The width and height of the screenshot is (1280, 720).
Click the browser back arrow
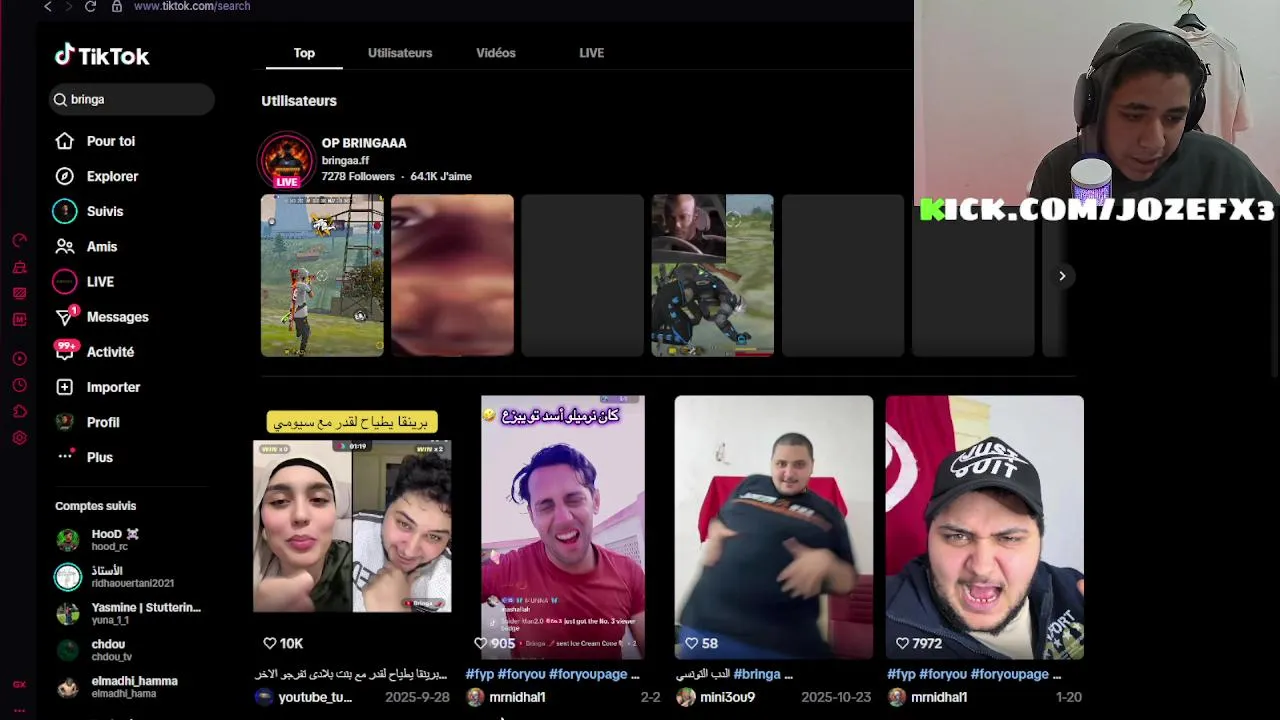[x=47, y=6]
